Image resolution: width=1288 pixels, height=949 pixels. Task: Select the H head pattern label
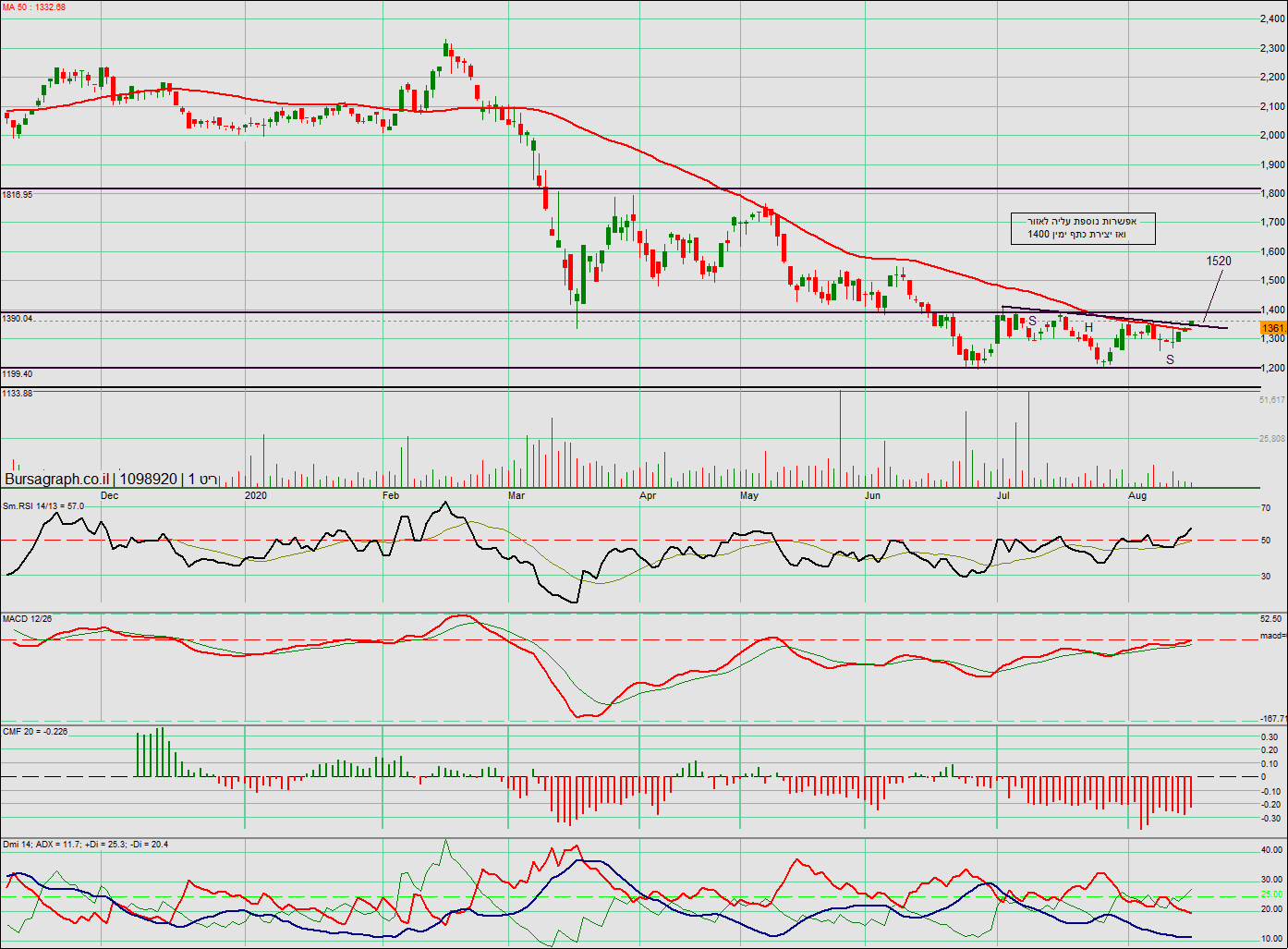pyautogui.click(x=1088, y=327)
